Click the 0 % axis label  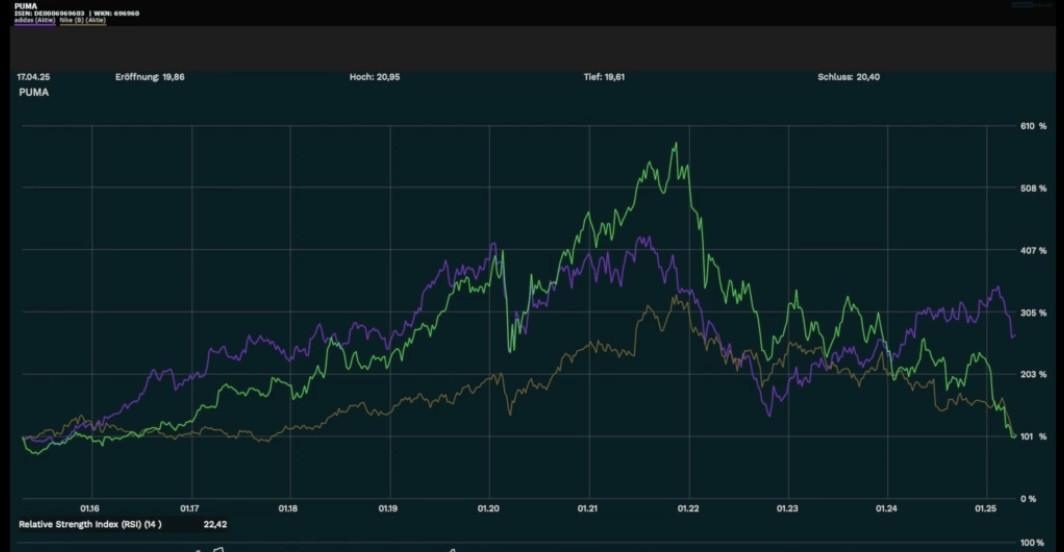(x=1029, y=498)
